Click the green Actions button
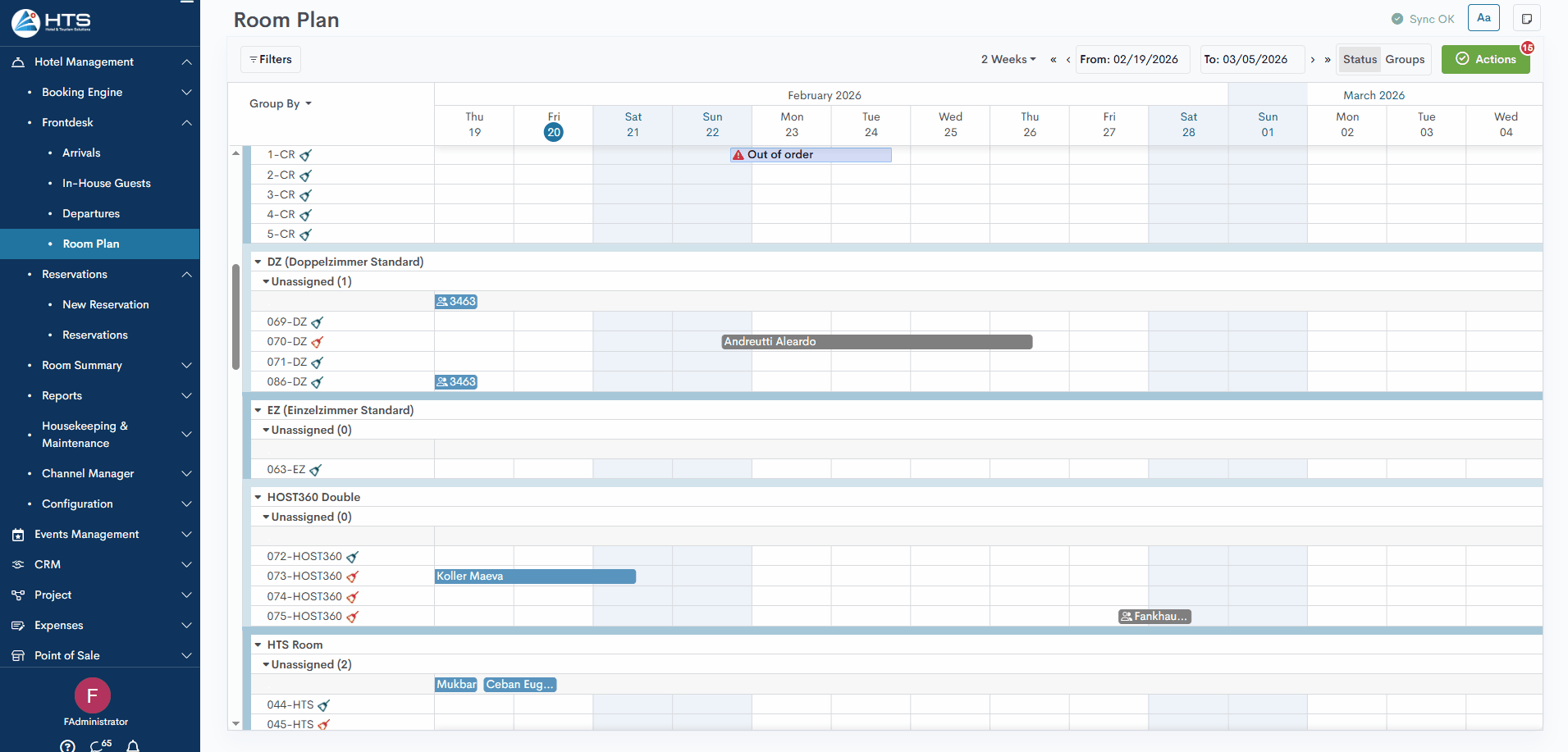This screenshot has height=752, width=1568. pyautogui.click(x=1485, y=60)
